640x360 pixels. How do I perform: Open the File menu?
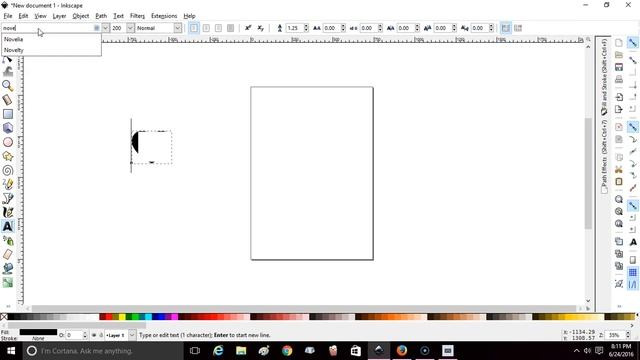(x=8, y=16)
